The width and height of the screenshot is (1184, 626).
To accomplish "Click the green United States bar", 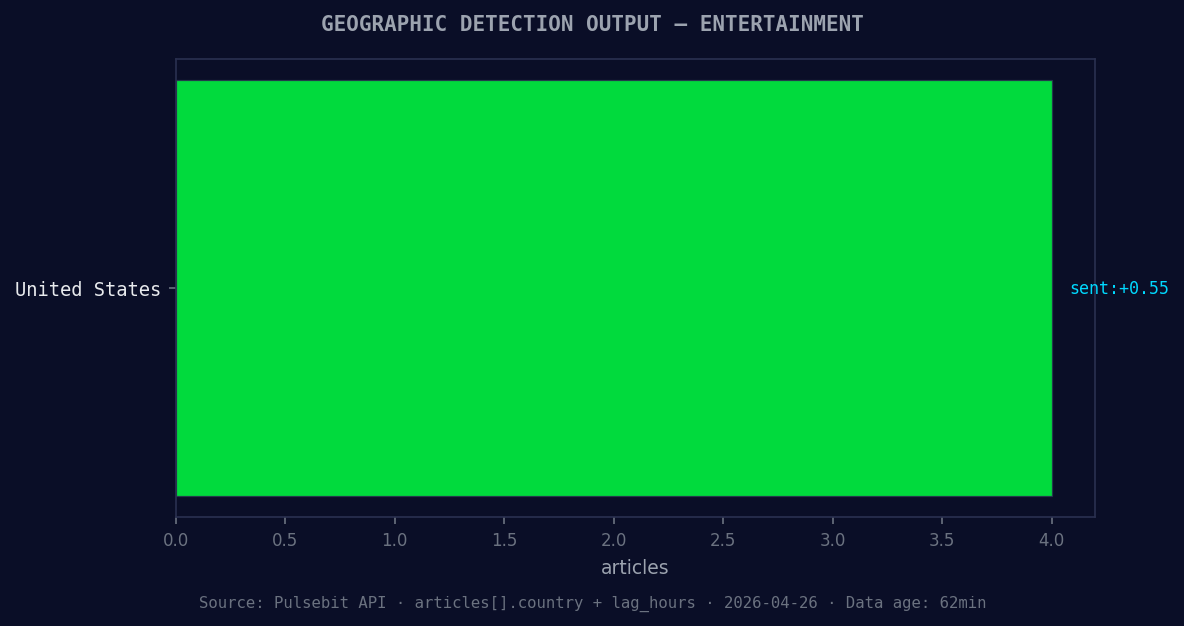I will pyautogui.click(x=614, y=288).
